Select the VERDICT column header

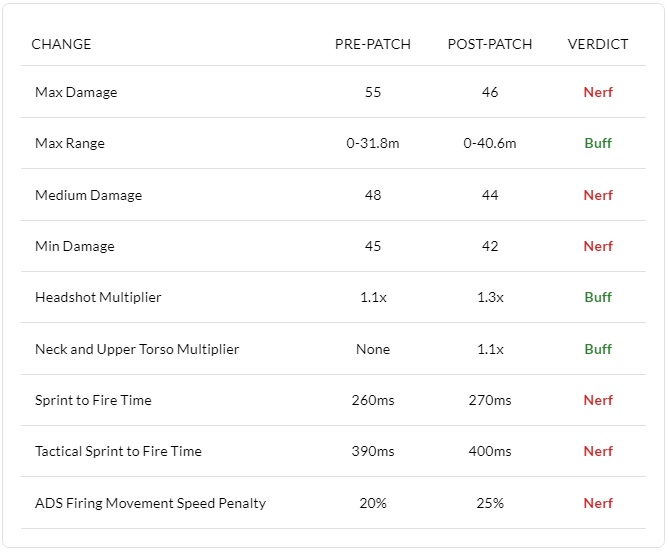click(598, 44)
